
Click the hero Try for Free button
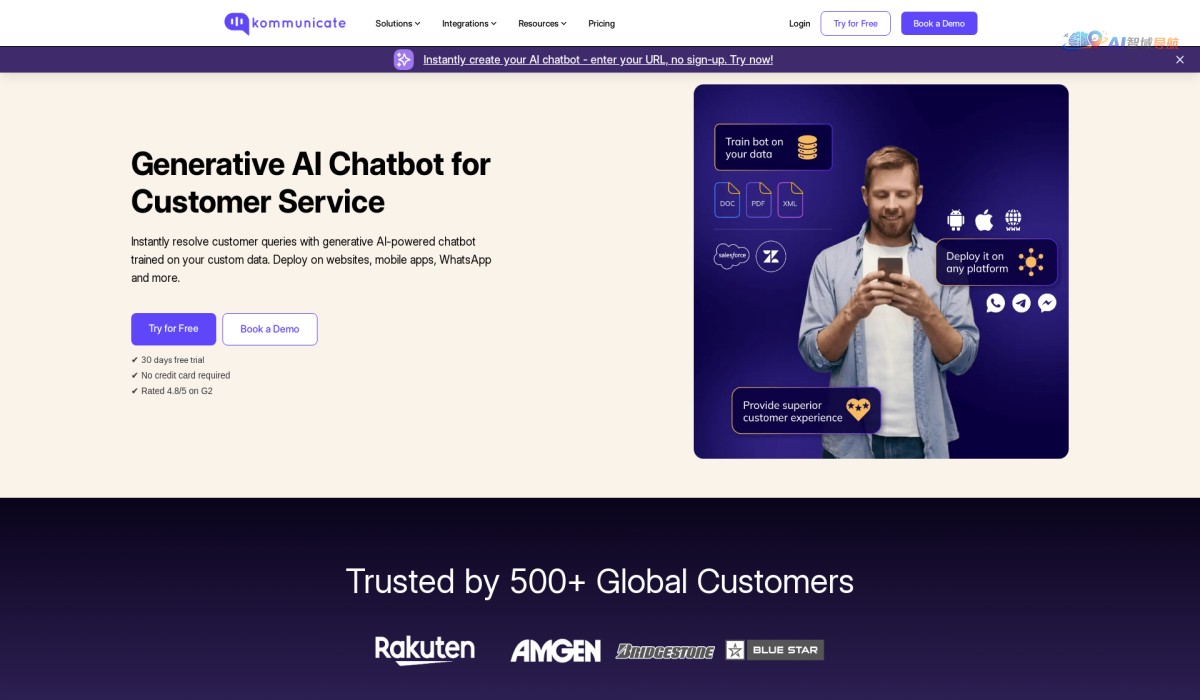tap(173, 329)
